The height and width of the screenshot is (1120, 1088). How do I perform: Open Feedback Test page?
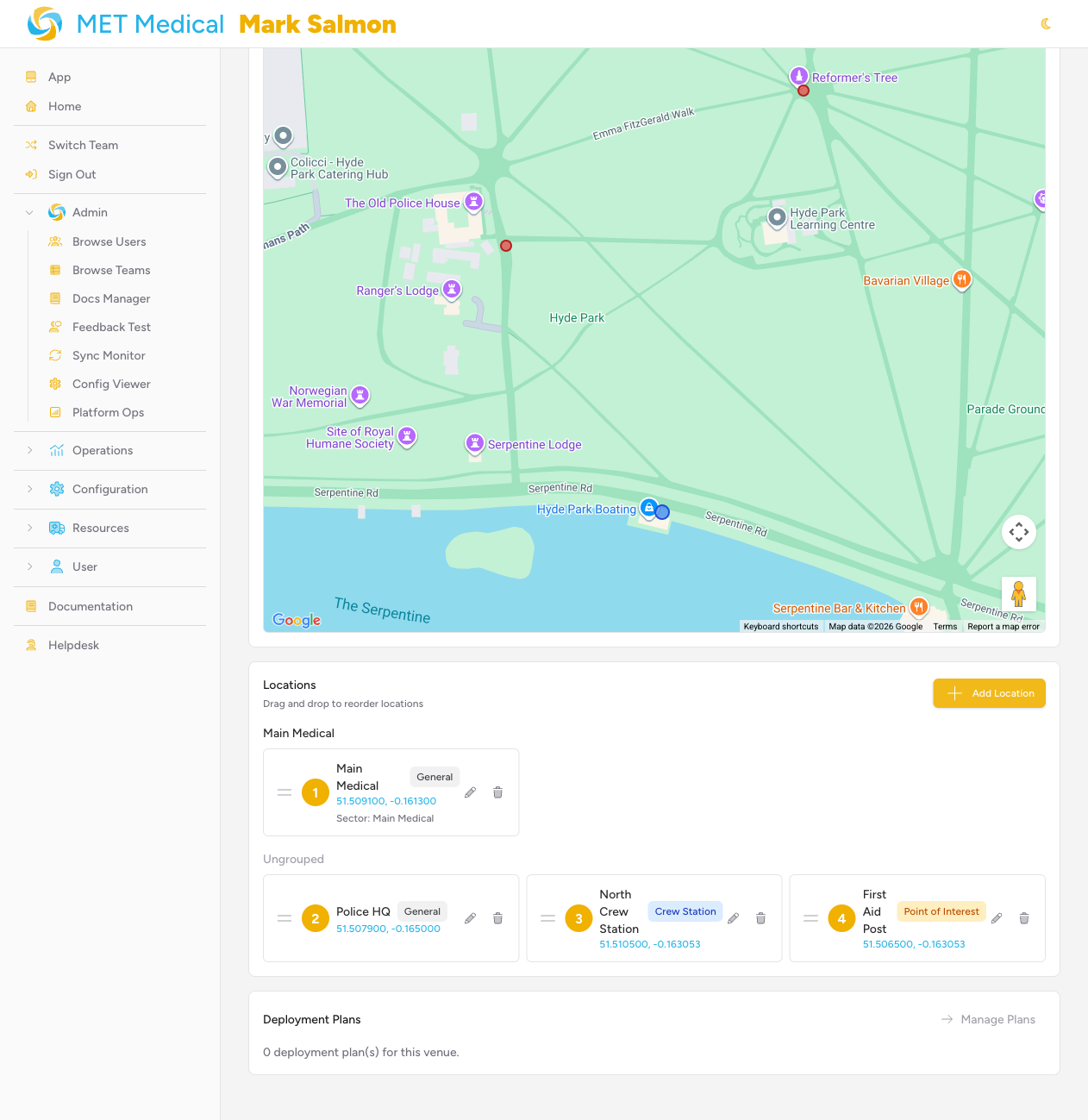(x=111, y=327)
